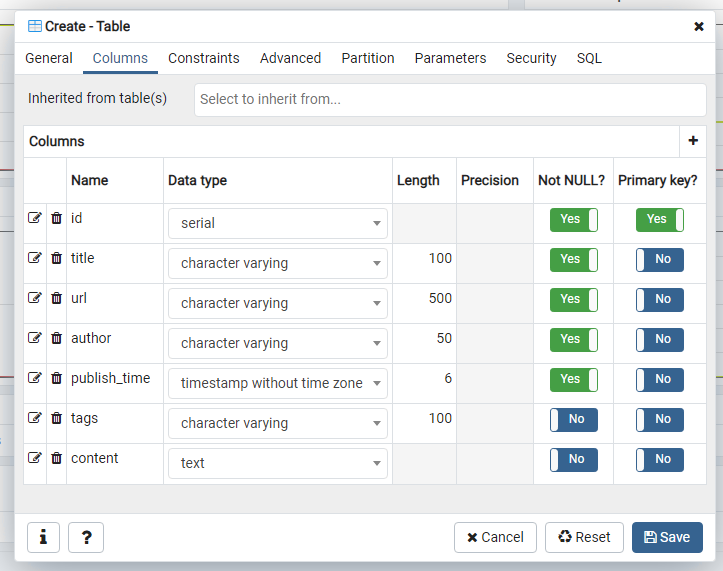The image size is (723, 571).
Task: Open the data type dropdown for the id column
Action: pyautogui.click(x=277, y=223)
